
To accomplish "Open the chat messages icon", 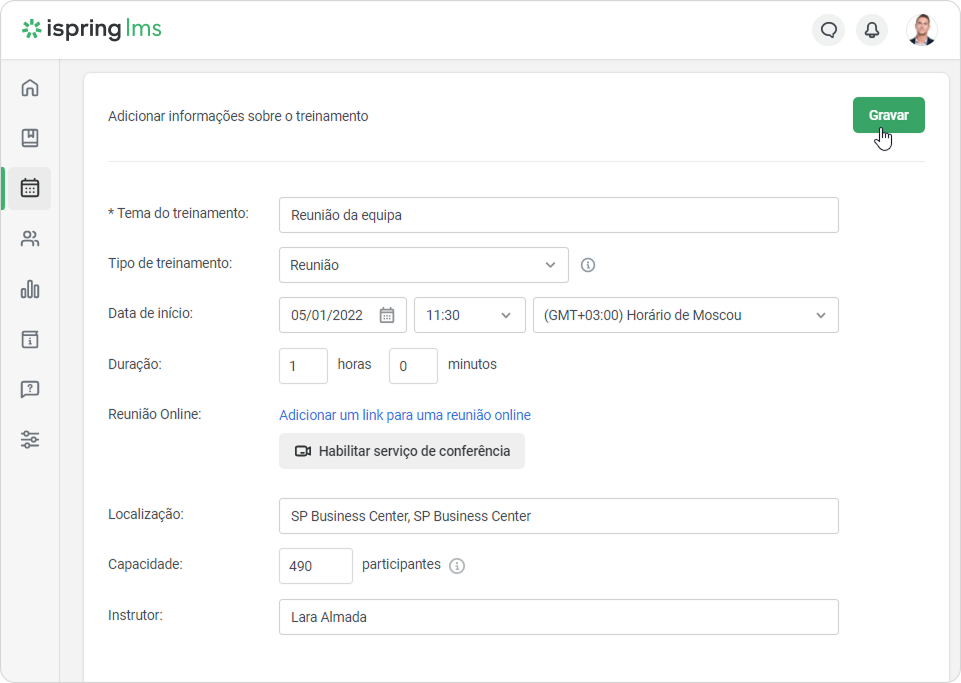I will point(829,29).
